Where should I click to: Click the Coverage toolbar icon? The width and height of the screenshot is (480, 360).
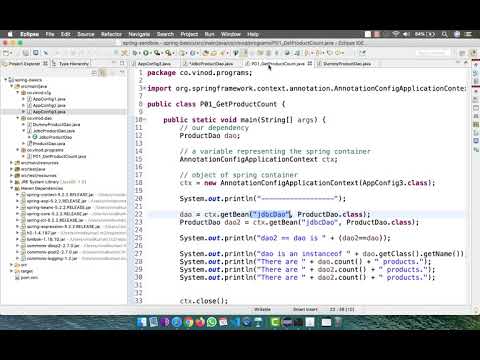[x=157, y=53]
